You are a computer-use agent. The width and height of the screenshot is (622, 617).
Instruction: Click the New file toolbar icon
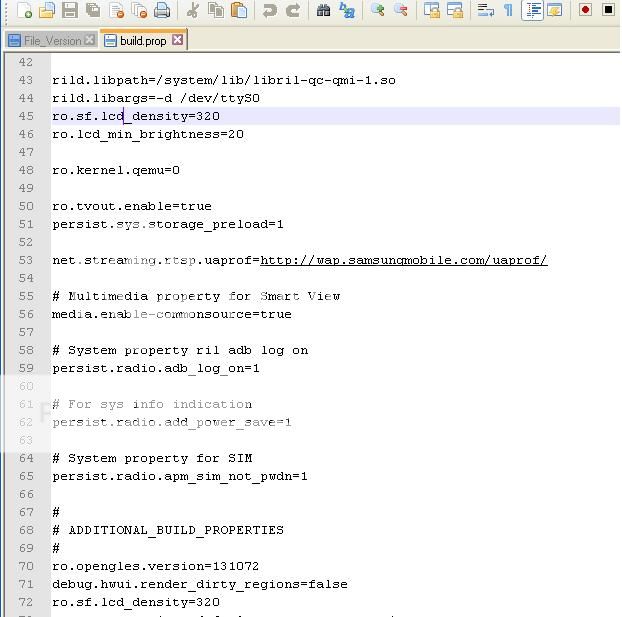(24, 11)
